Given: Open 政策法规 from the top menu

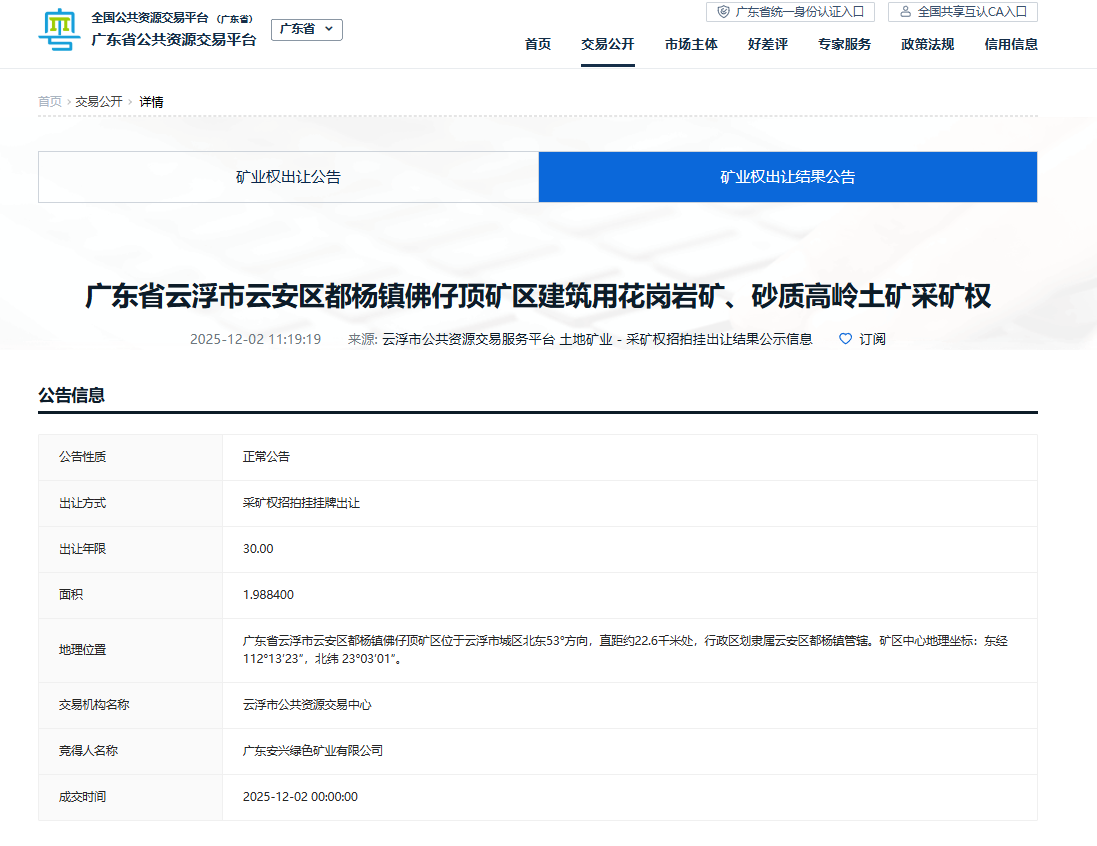Looking at the screenshot, I should coord(927,44).
